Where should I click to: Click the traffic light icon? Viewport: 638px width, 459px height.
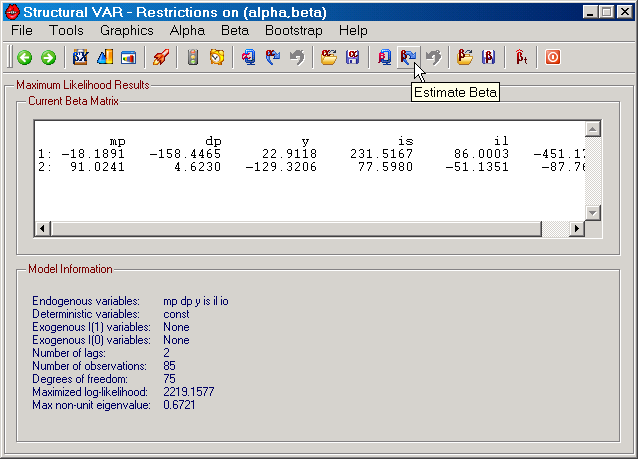click(193, 57)
